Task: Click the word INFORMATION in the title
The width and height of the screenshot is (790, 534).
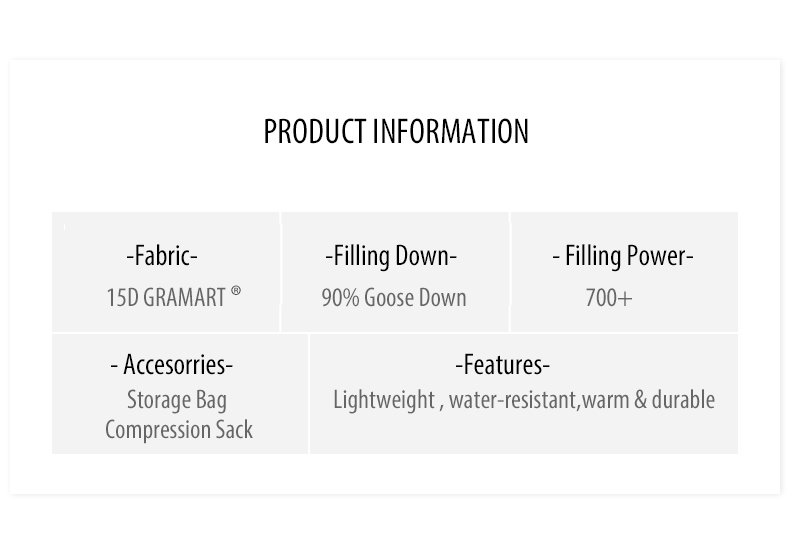Action: 451,131
